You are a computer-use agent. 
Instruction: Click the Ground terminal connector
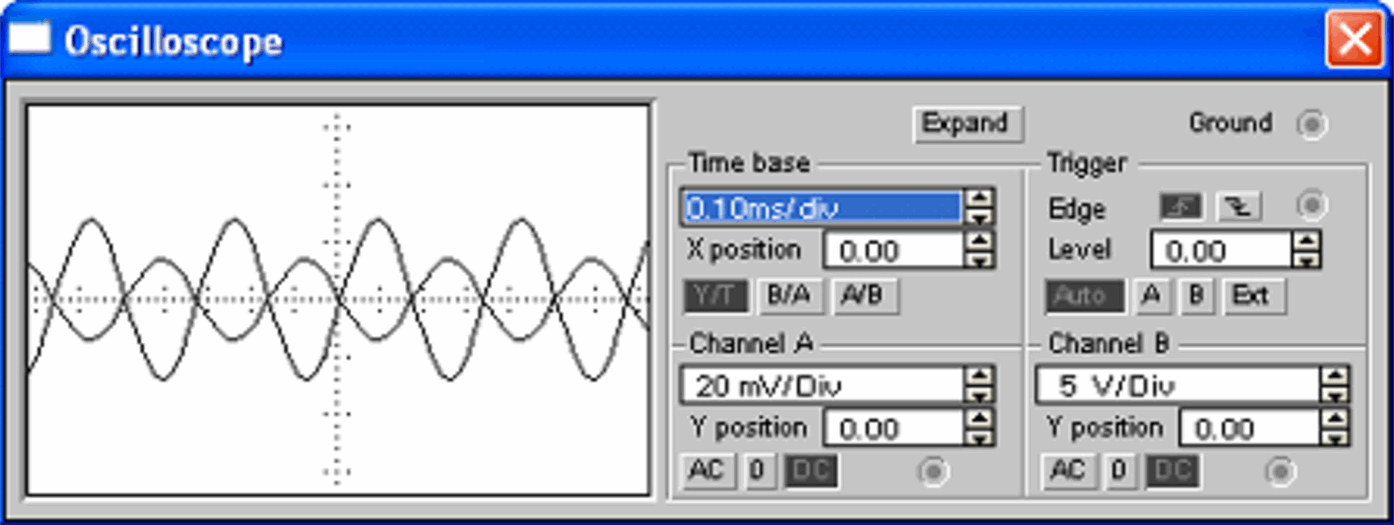1312,125
